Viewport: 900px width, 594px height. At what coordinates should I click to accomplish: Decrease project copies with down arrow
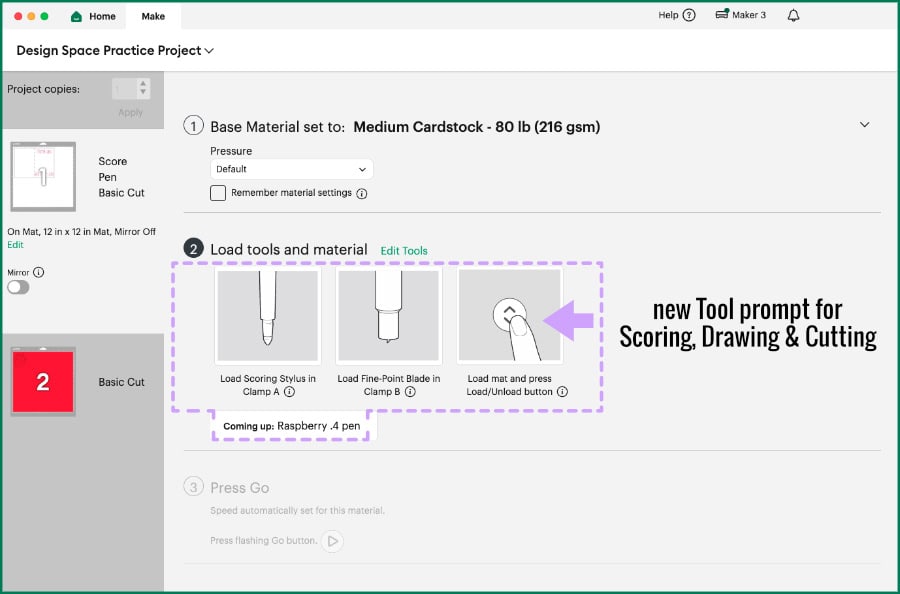click(143, 92)
